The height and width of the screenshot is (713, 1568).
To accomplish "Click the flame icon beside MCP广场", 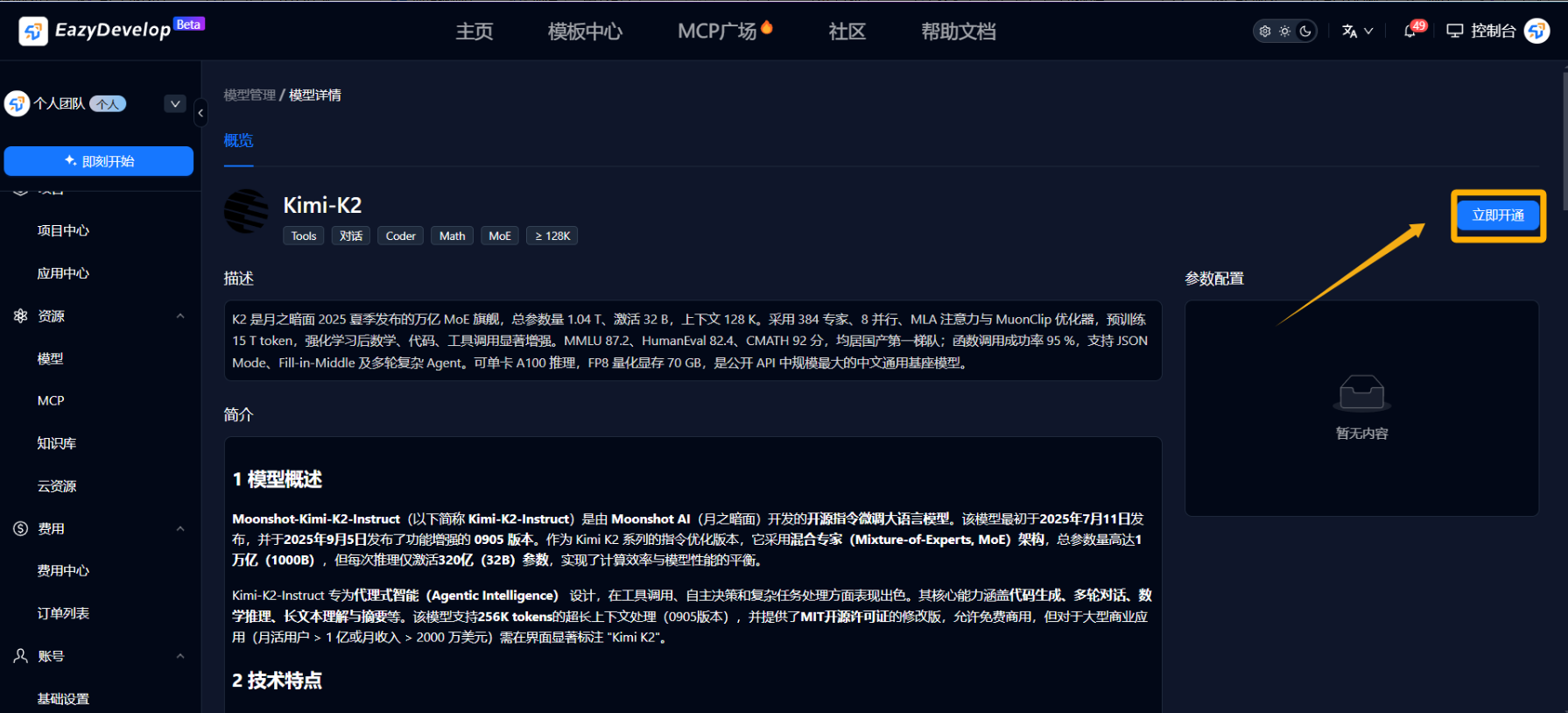I will pyautogui.click(x=767, y=27).
